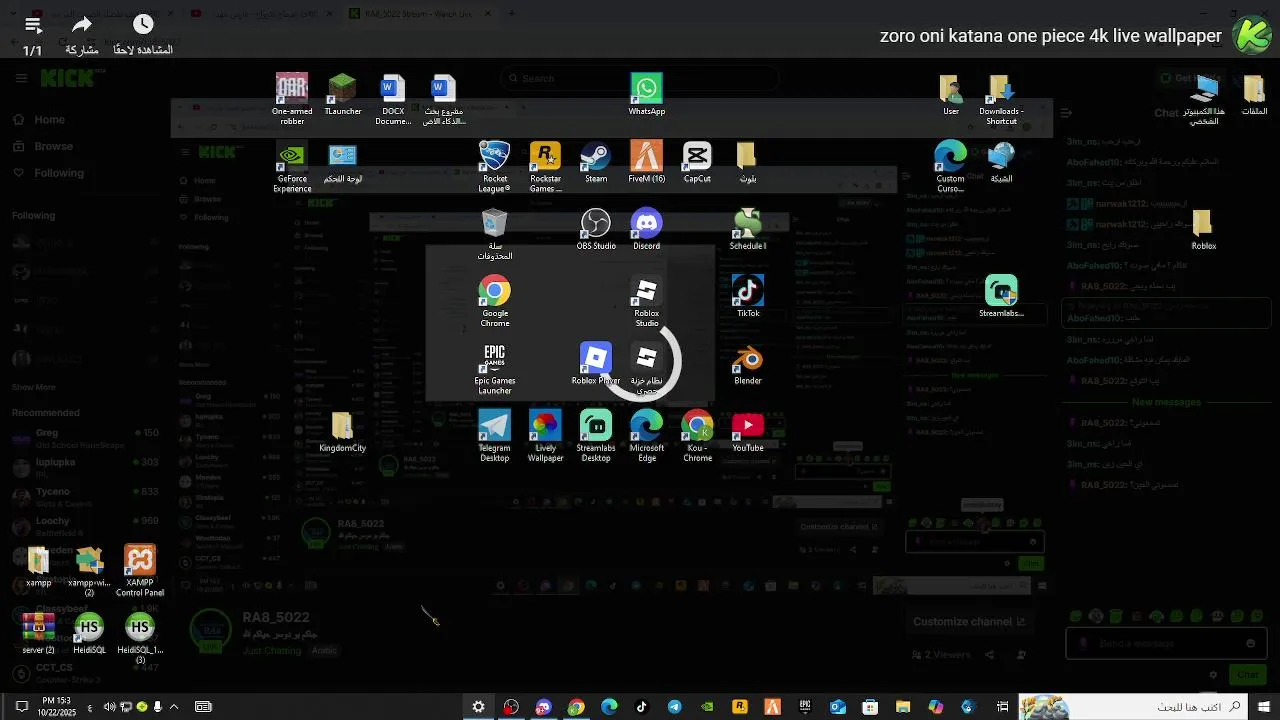Click the volume speaker tray icon
The height and width of the screenshot is (720, 1280).
(109, 707)
